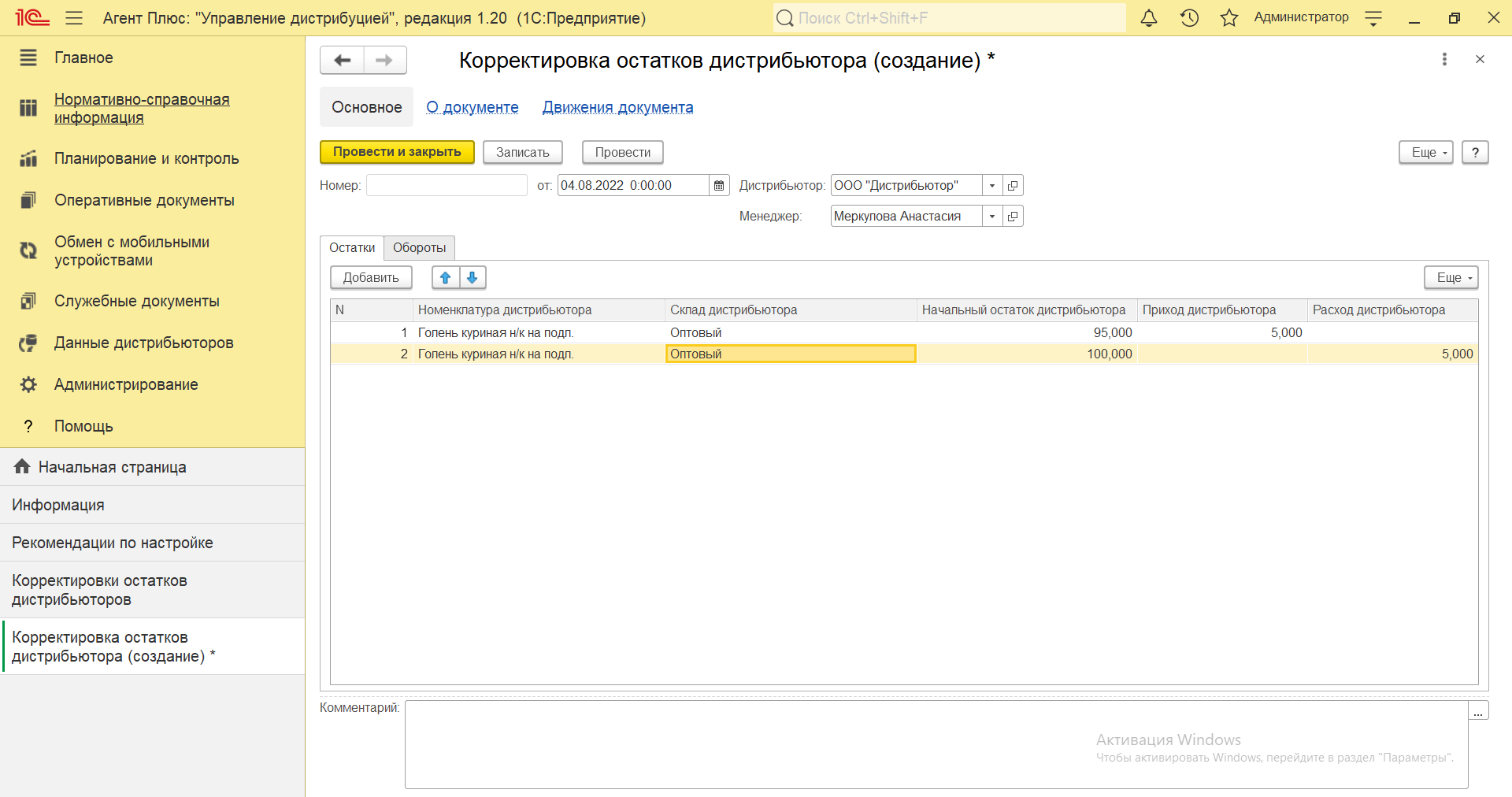Viewport: 1512px width, 797px height.
Task: Go back with the left arrow
Action: (x=343, y=60)
